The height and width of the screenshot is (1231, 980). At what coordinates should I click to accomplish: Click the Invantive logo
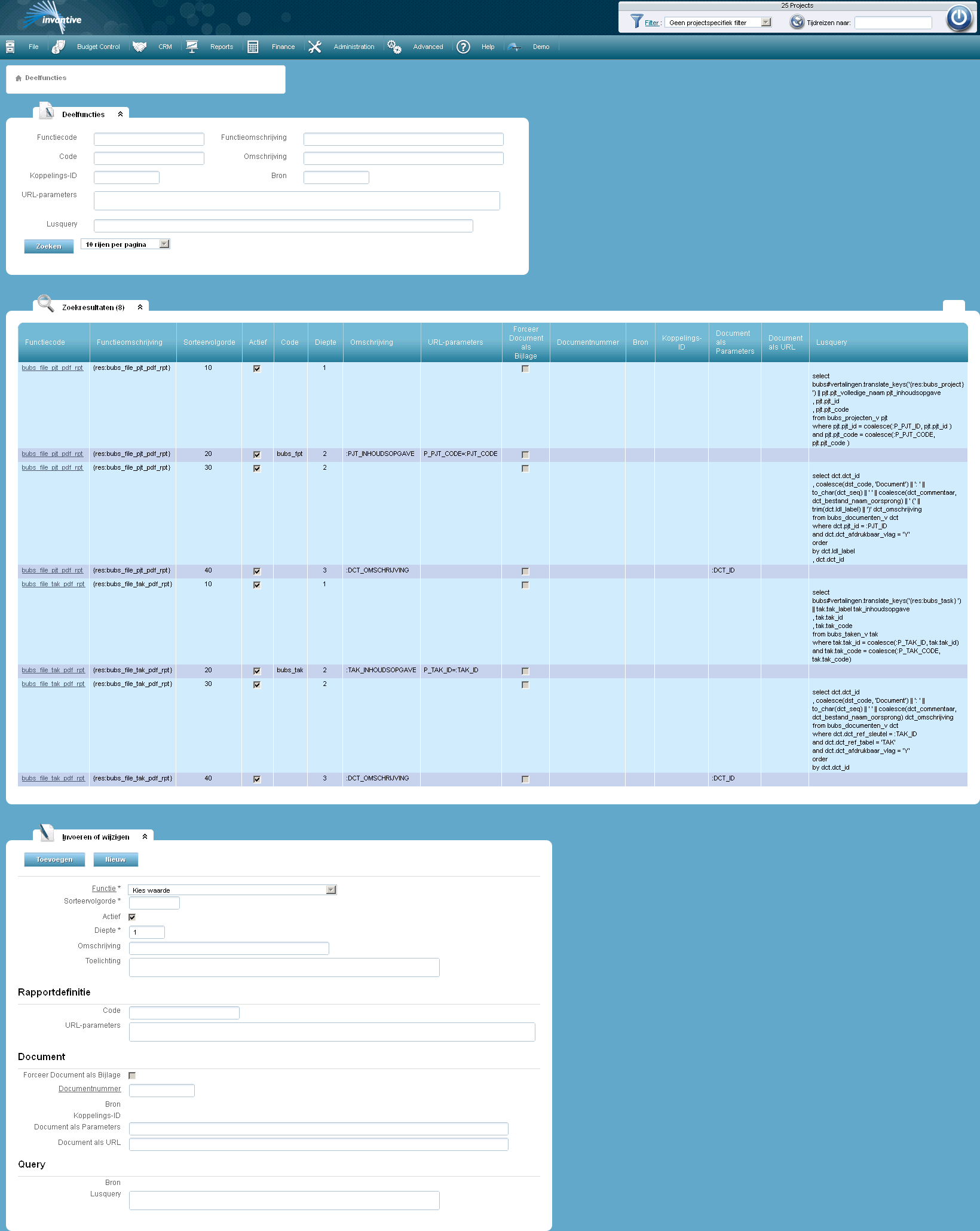point(51,18)
